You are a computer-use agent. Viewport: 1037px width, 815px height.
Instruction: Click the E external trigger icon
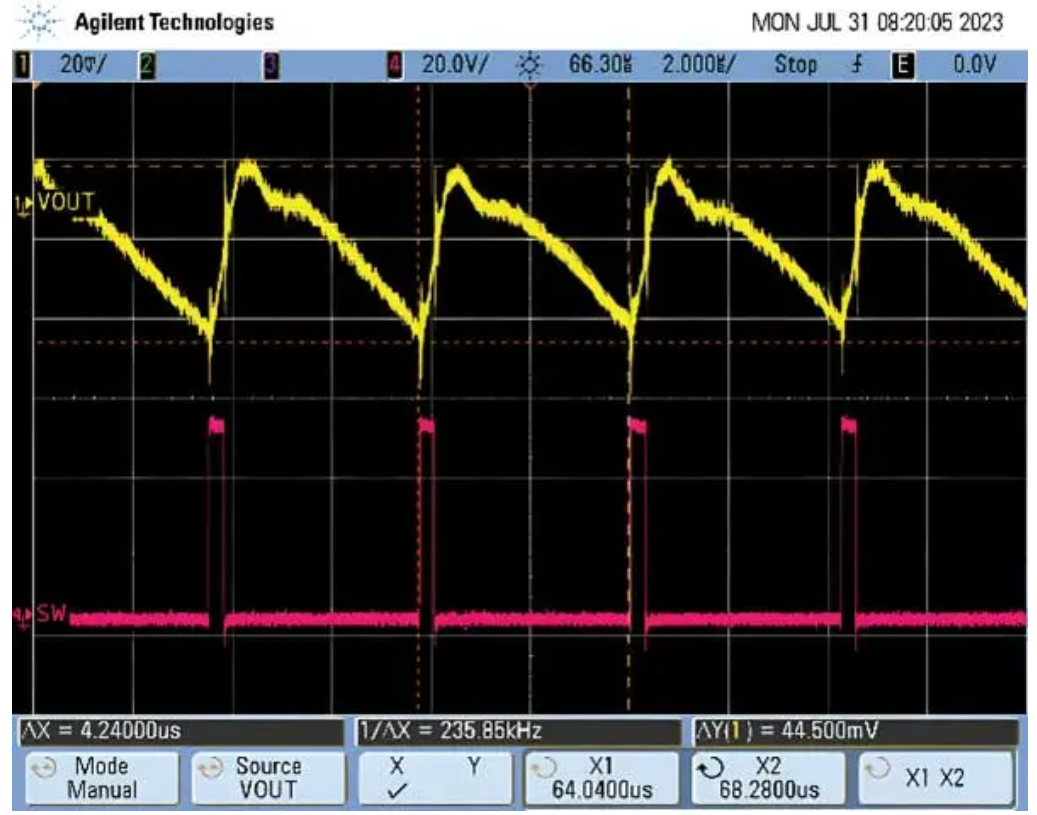pos(903,65)
